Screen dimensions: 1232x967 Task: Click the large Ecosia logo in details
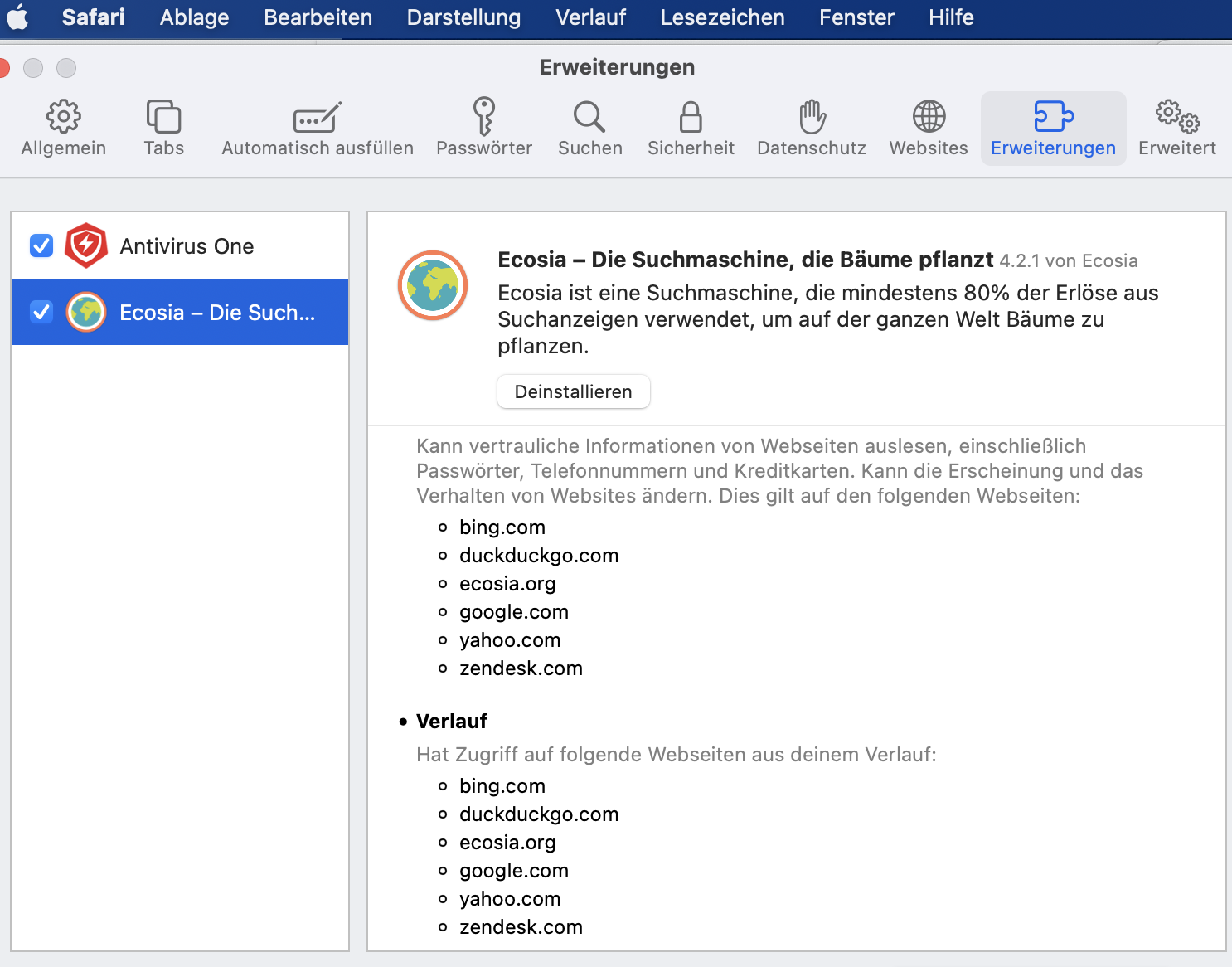coord(433,285)
